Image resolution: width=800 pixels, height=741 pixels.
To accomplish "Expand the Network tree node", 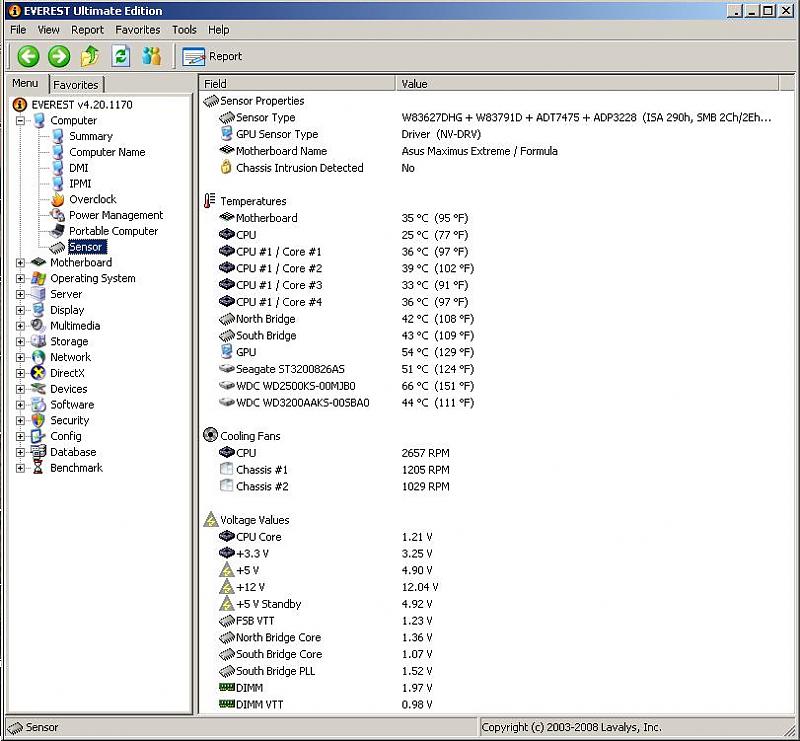I will (x=20, y=358).
